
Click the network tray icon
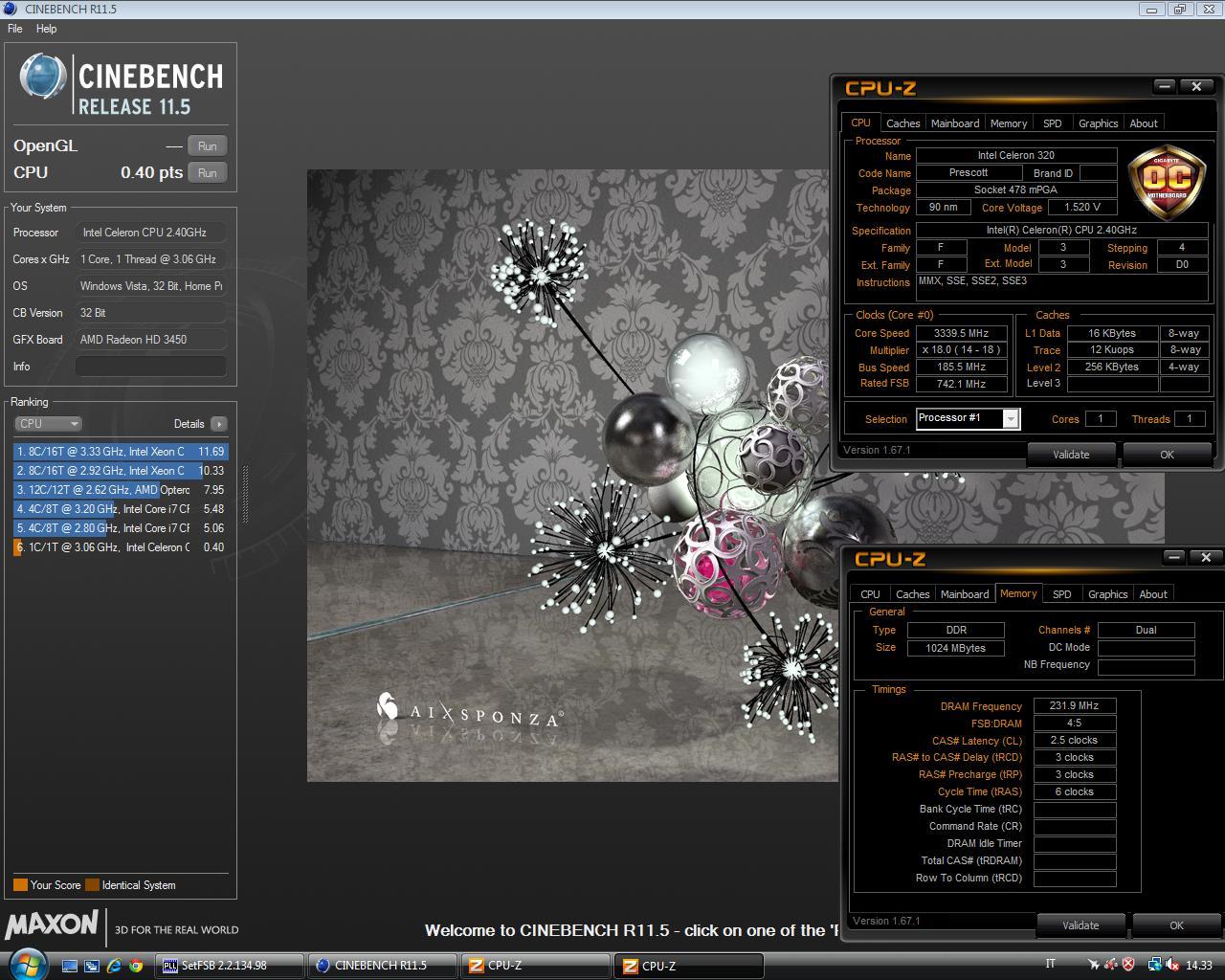[1154, 966]
